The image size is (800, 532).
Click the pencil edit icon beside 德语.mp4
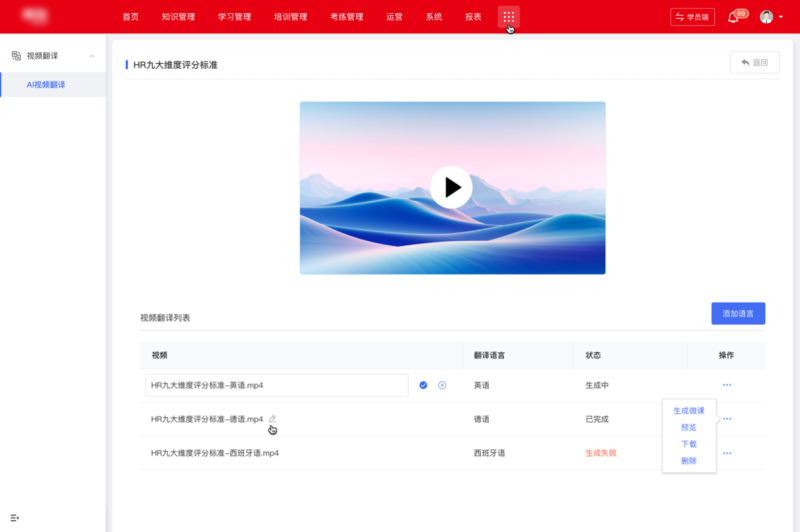(x=272, y=419)
